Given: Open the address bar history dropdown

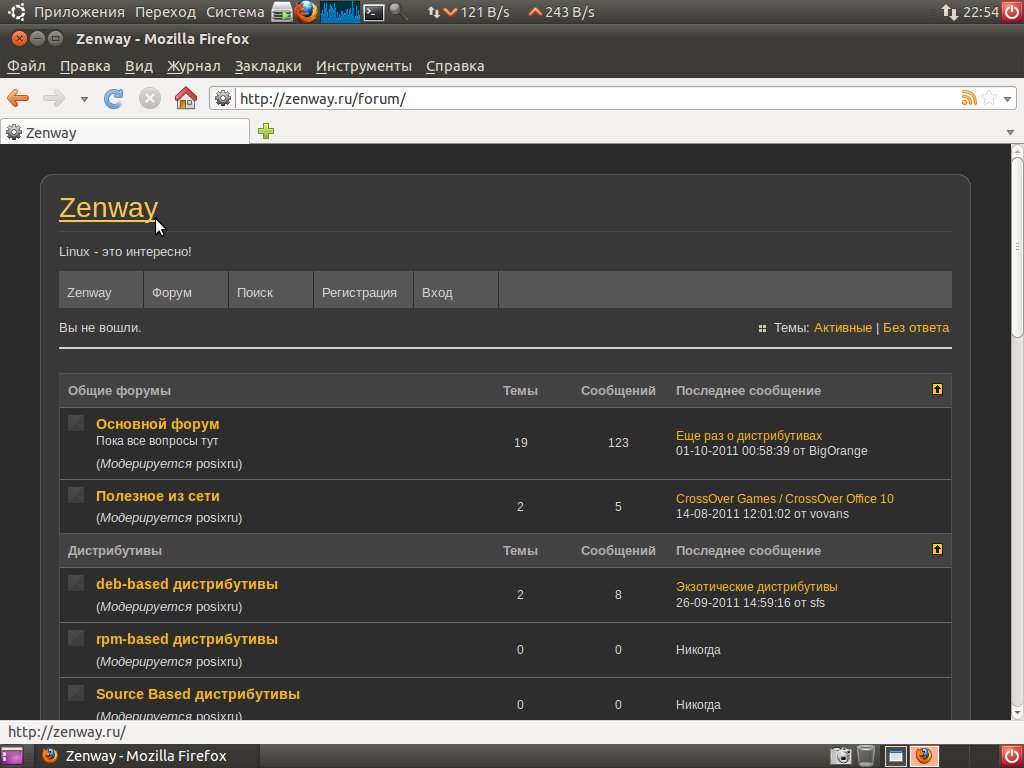Looking at the screenshot, I should click(x=1008, y=99).
